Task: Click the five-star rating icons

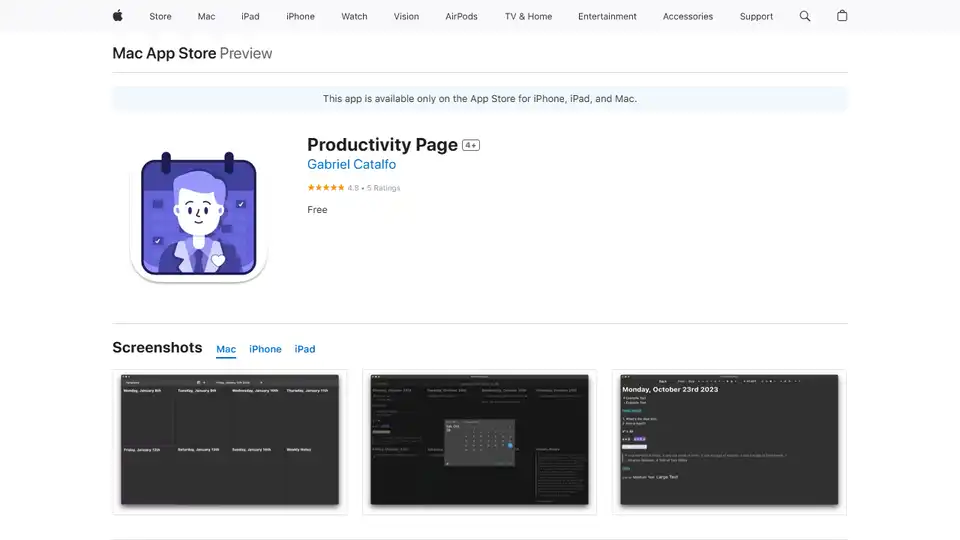Action: (x=326, y=188)
